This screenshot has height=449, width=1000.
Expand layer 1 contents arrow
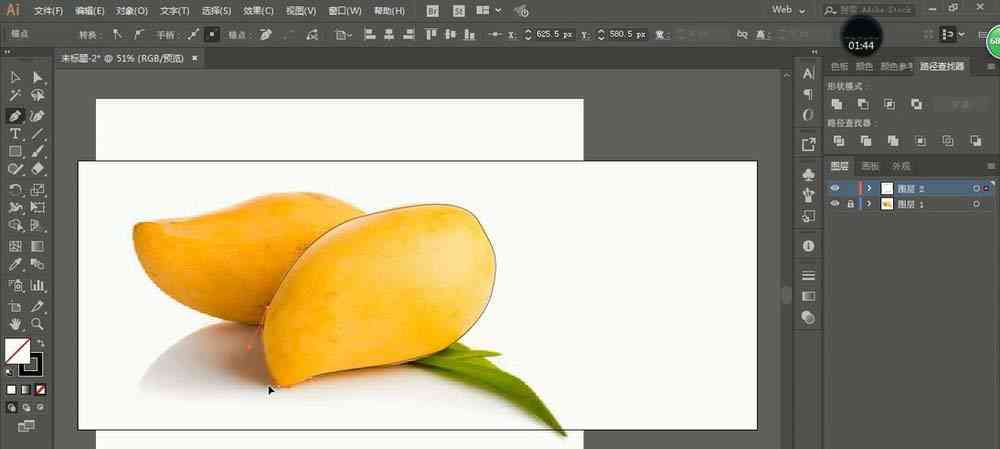[869, 203]
